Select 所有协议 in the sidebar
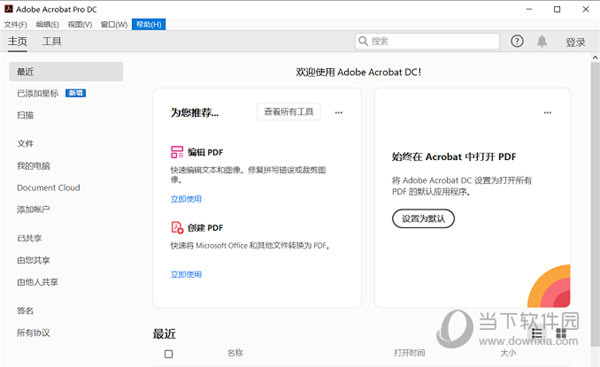 click(33, 333)
